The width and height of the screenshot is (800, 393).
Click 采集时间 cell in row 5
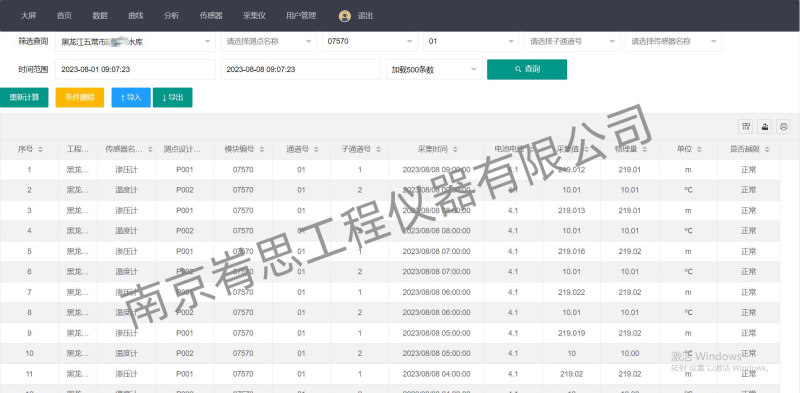point(436,251)
